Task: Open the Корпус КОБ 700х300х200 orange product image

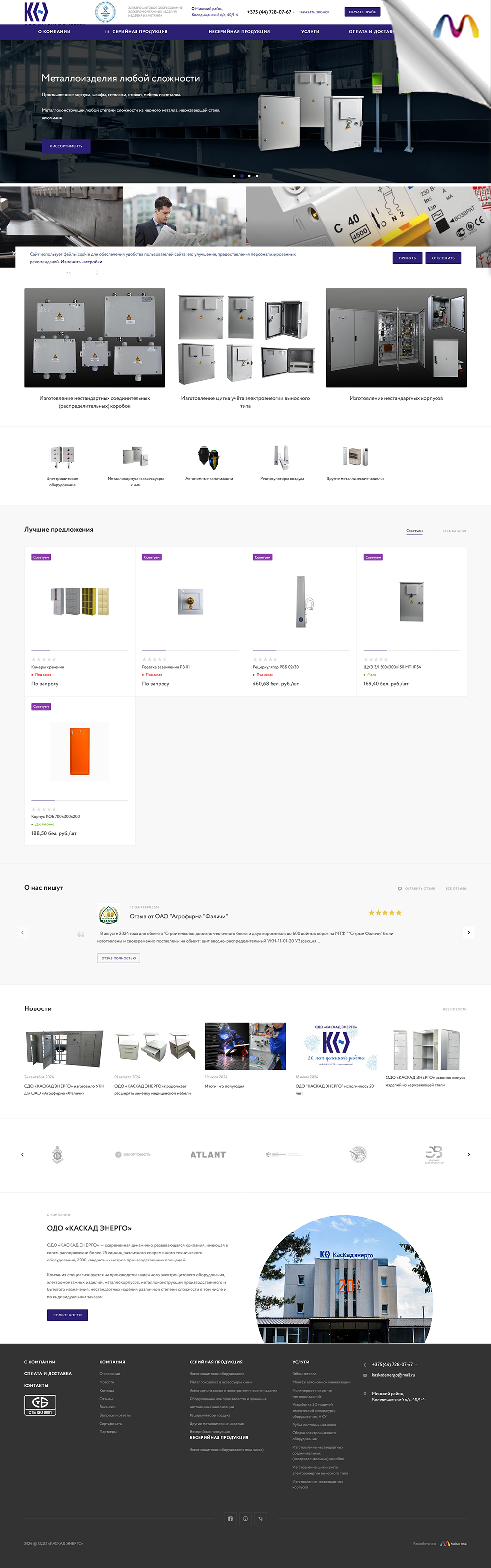Action: coord(80,751)
